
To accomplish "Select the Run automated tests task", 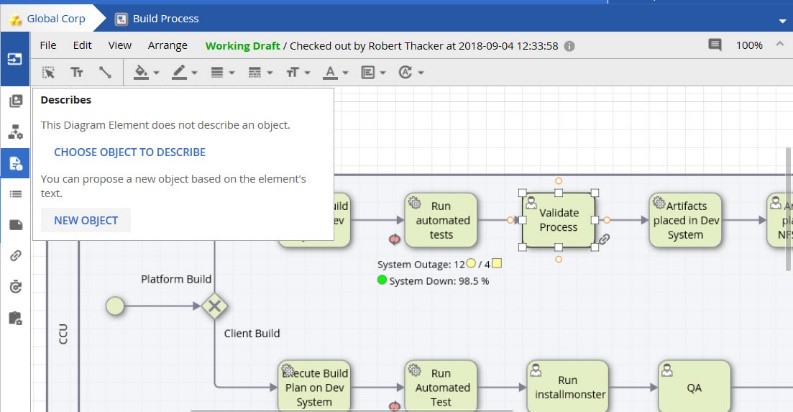I will pos(441,220).
